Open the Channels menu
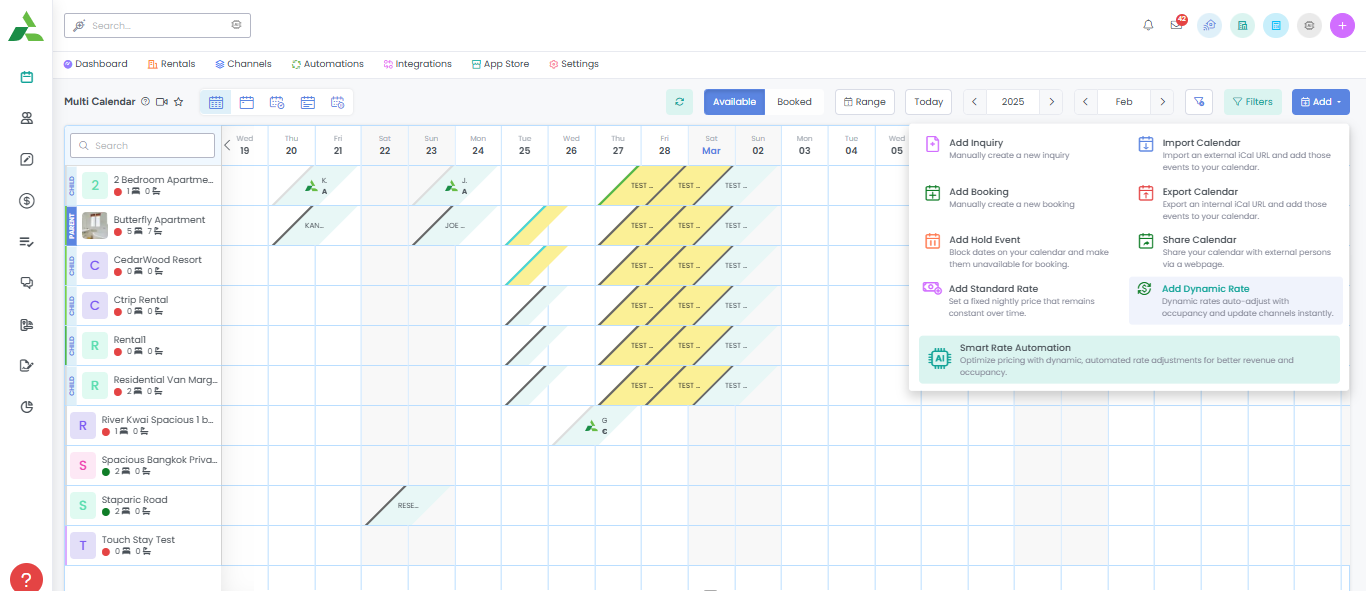This screenshot has width=1366, height=591. [x=243, y=64]
